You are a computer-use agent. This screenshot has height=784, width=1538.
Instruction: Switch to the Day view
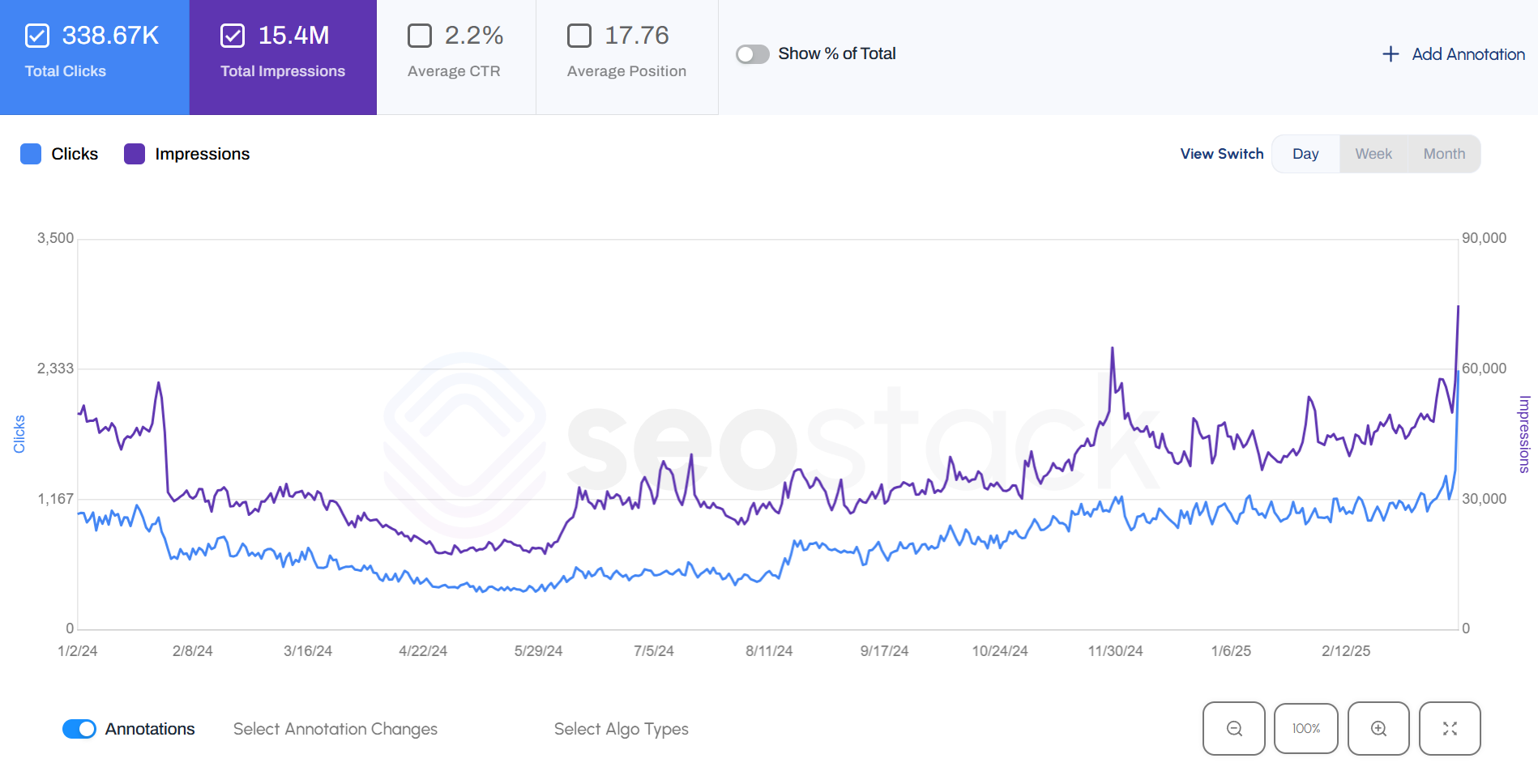click(x=1305, y=154)
